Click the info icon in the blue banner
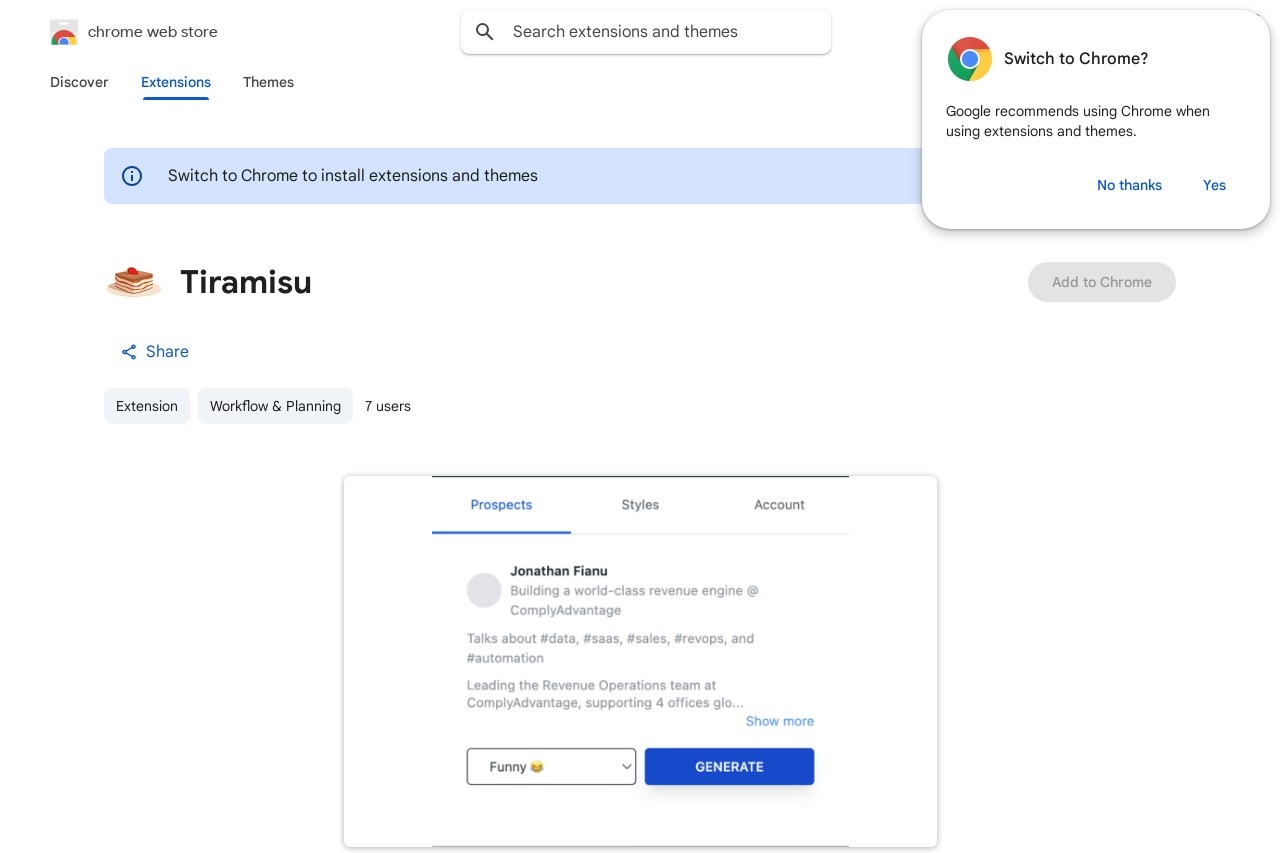This screenshot has width=1280, height=853. 132,176
